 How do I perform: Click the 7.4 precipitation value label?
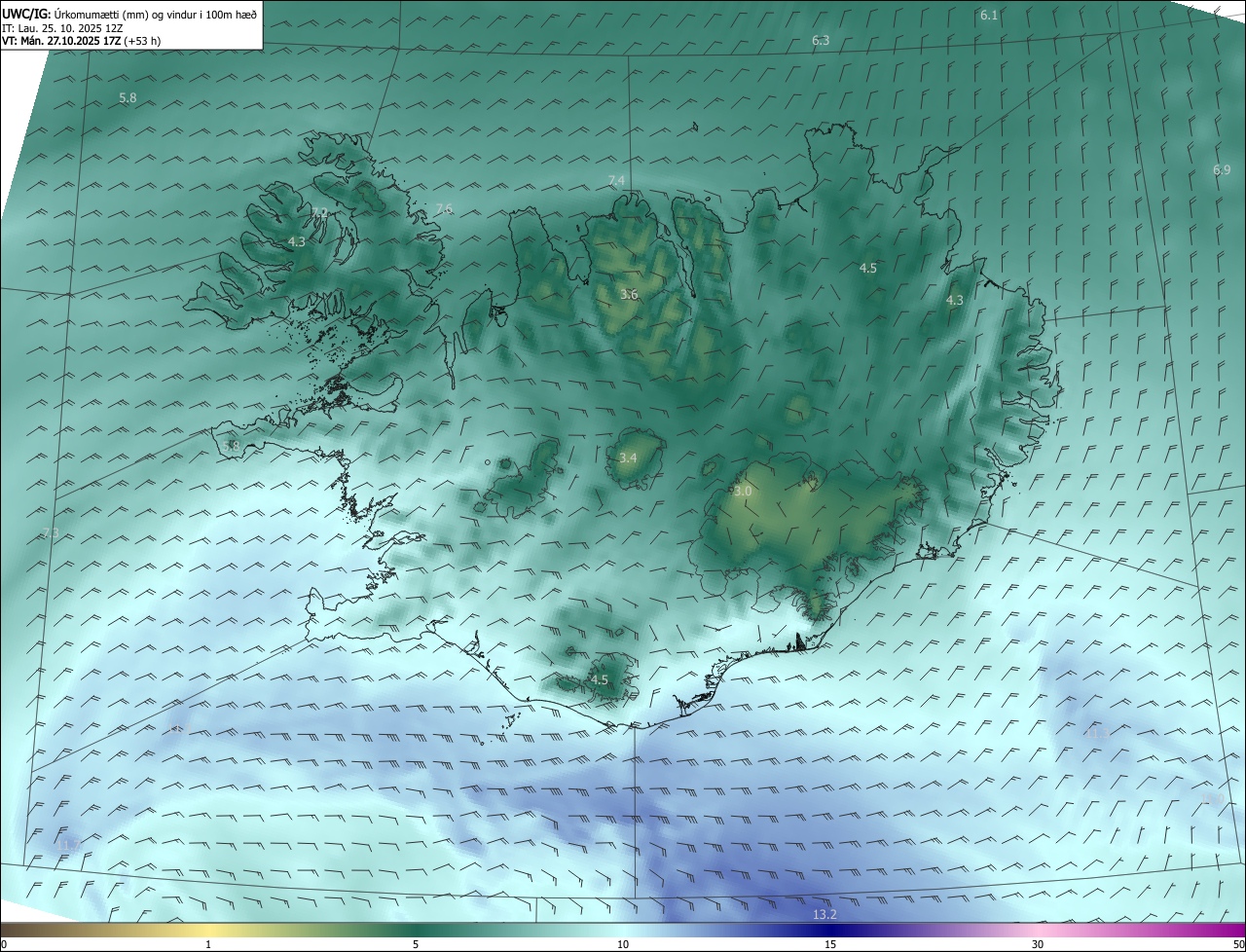tap(616, 180)
